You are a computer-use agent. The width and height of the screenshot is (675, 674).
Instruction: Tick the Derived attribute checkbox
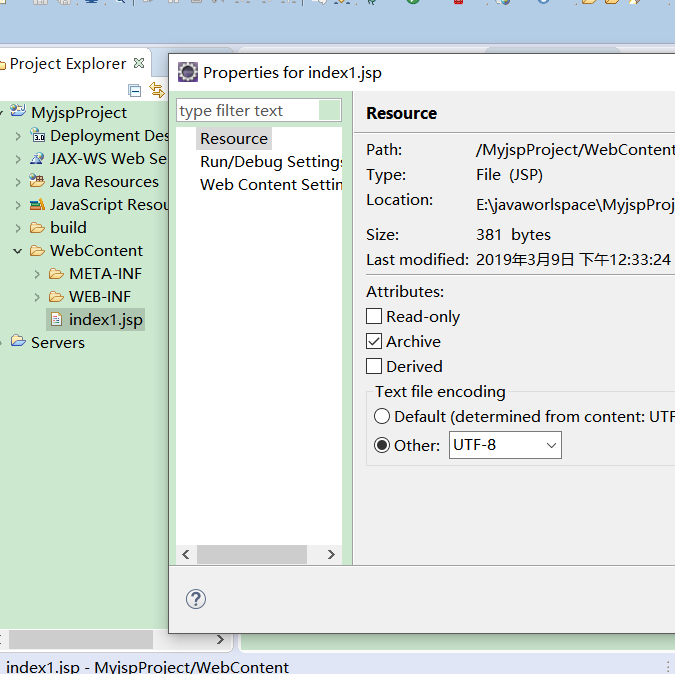[x=374, y=366]
